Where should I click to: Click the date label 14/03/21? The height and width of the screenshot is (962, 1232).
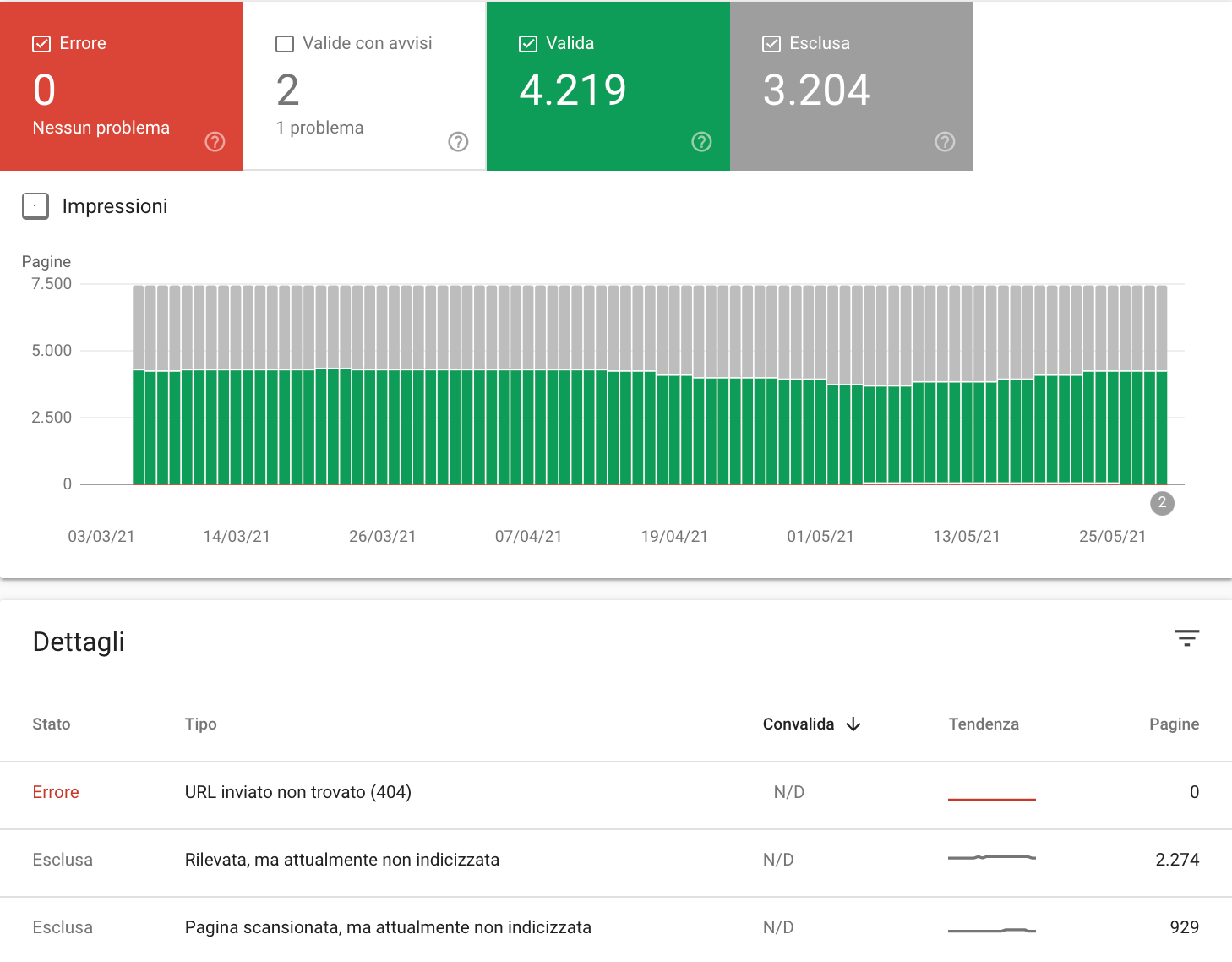[x=237, y=537]
